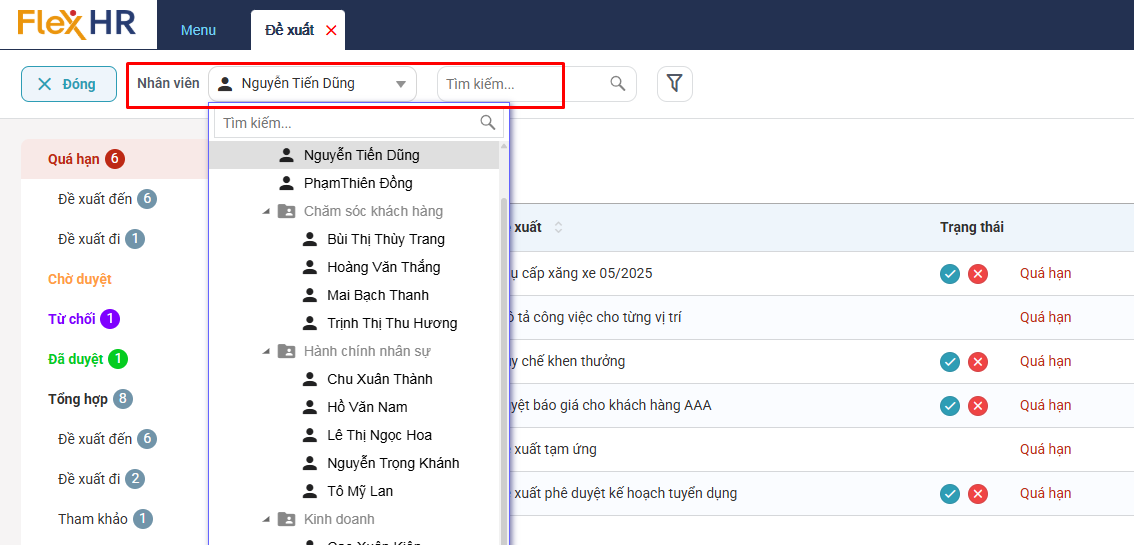This screenshot has width=1134, height=545.
Task: Reject the kế hoạch tuyển dụng proposal
Action: coord(978,494)
